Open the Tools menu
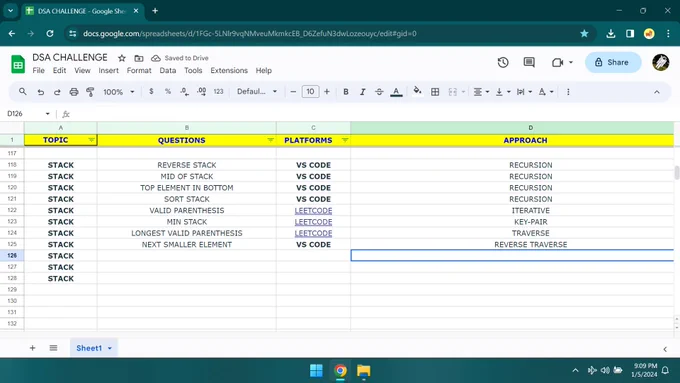 [x=193, y=70]
